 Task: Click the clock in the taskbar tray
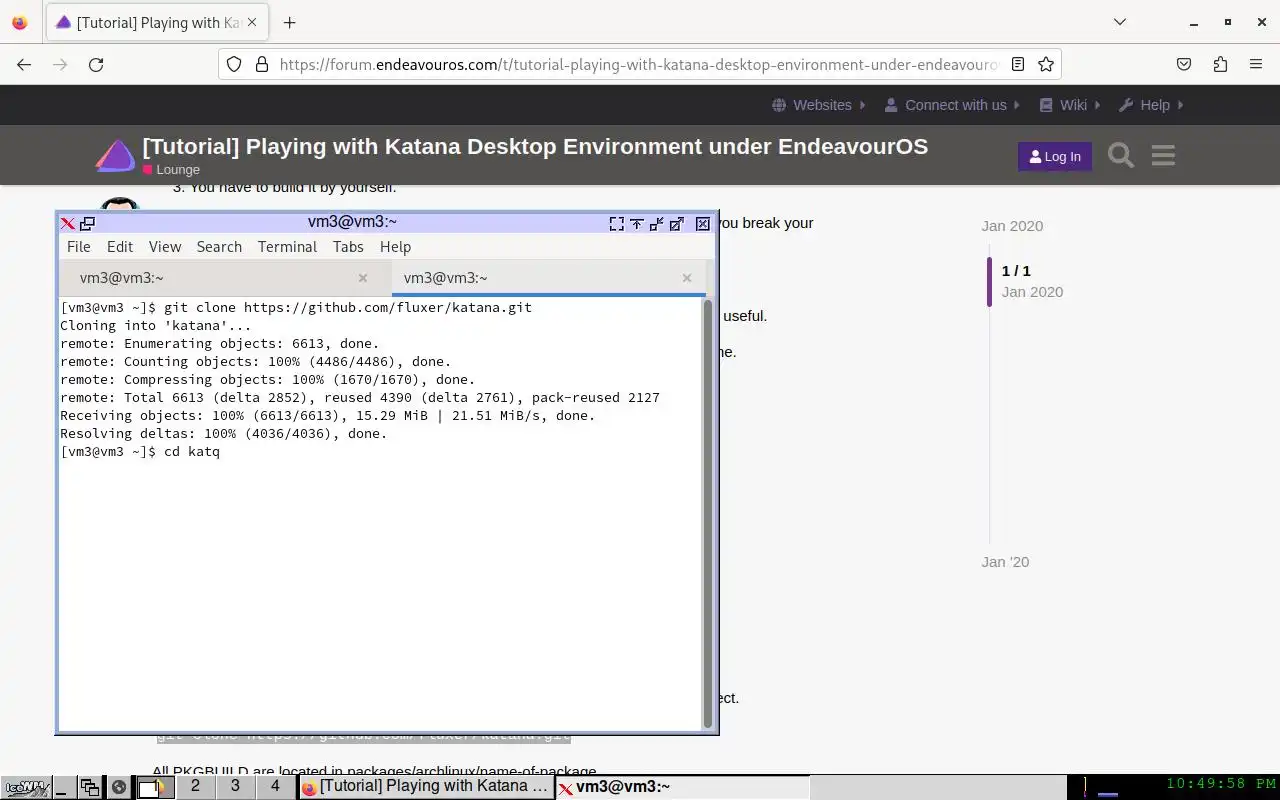point(1221,784)
